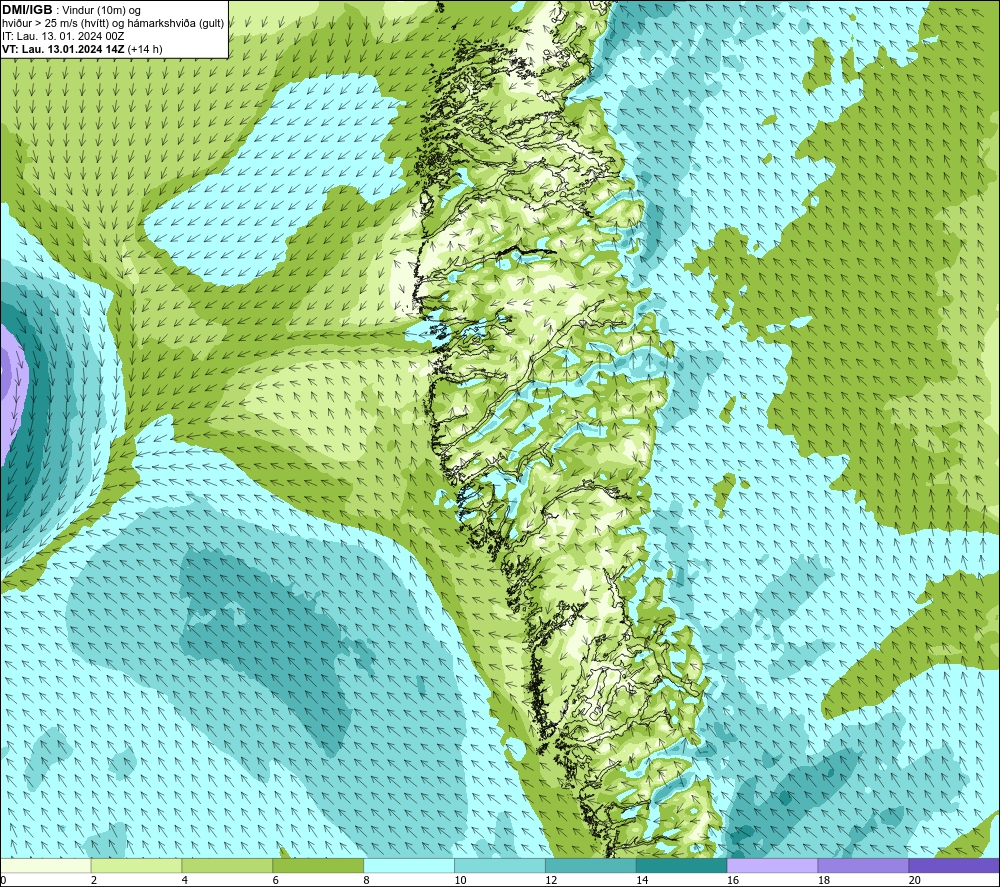Click the 'IT: Lau. 13. 01. 2024 00Z' line

tap(63, 36)
